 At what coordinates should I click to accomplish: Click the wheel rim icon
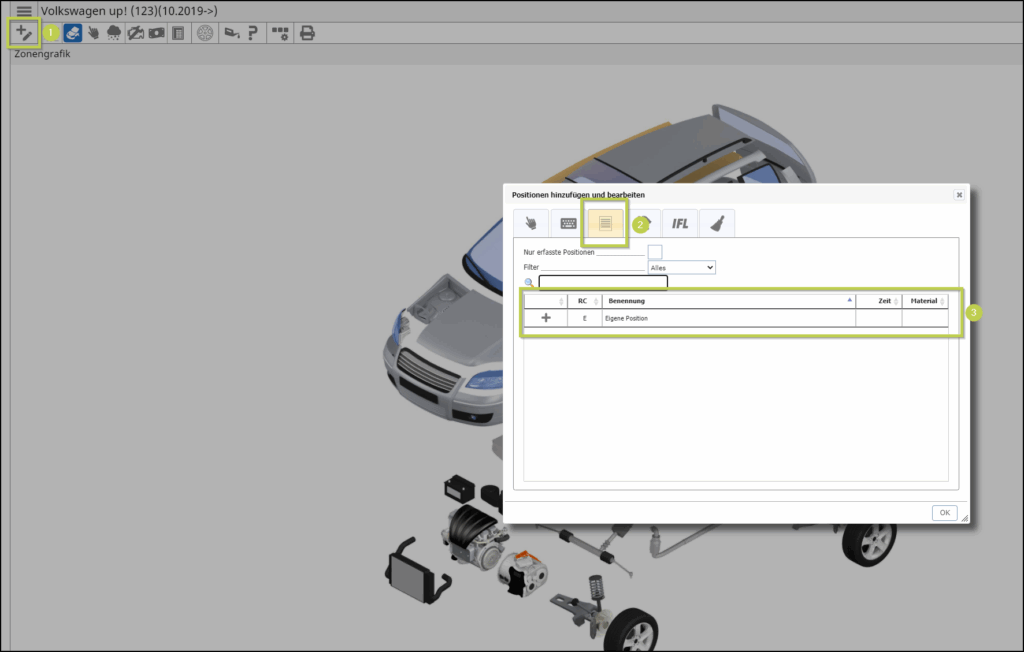coord(205,33)
